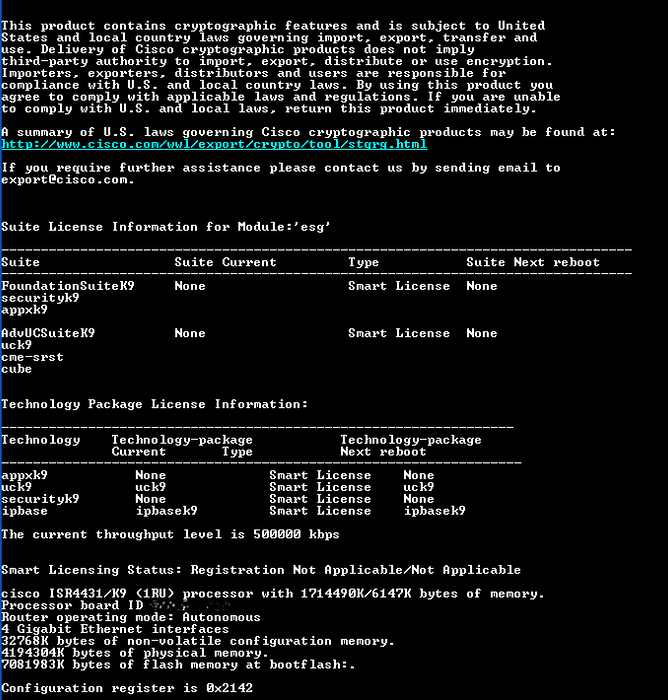
Task: Select the 'Suite License Information for Module' heading
Action: coord(166,227)
